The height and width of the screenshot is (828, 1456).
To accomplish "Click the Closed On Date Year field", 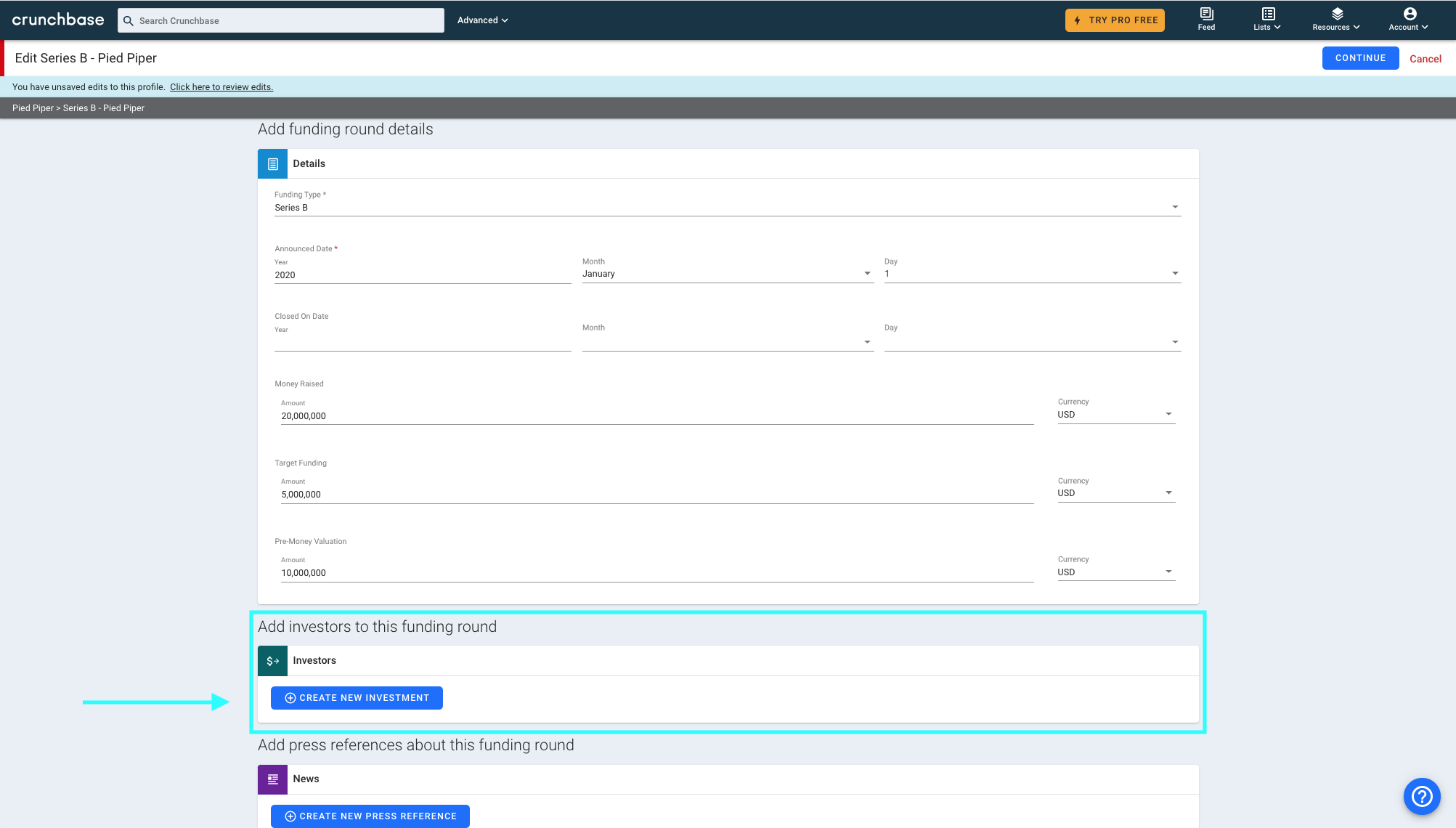I will point(423,342).
